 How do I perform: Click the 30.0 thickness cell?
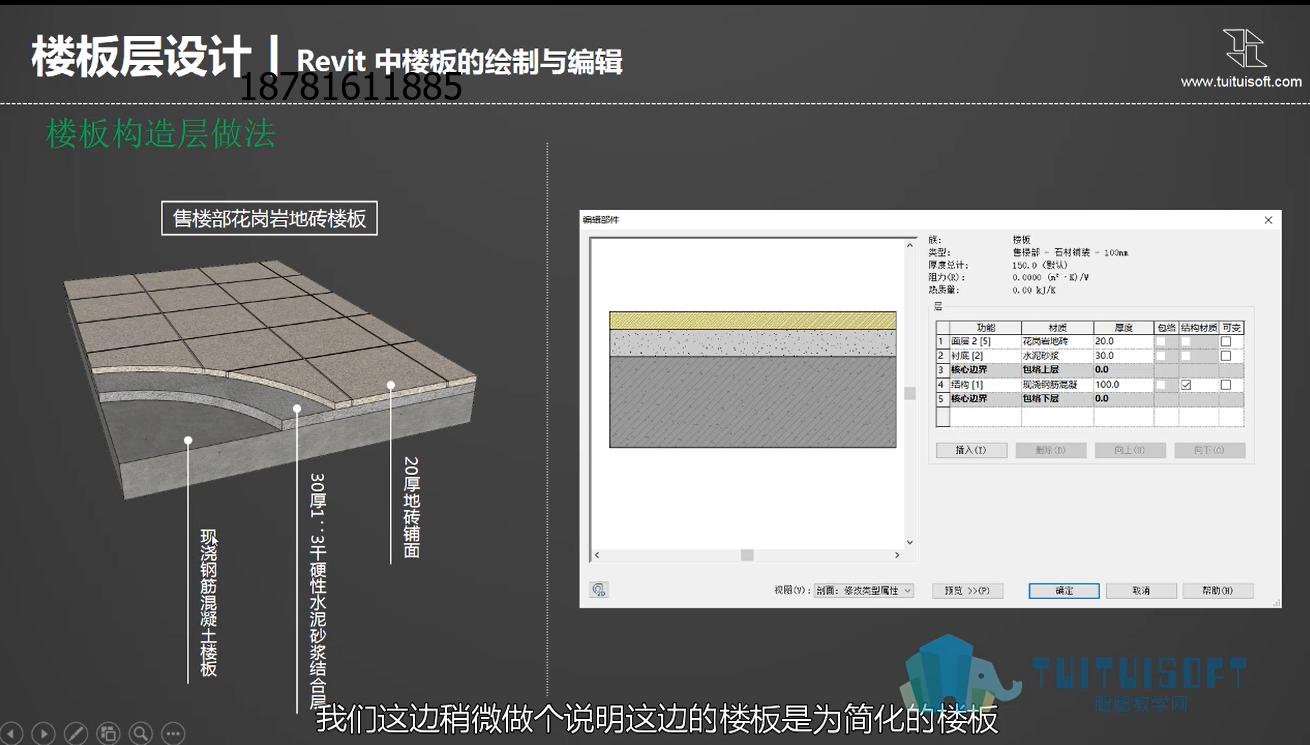pyautogui.click(x=1122, y=356)
